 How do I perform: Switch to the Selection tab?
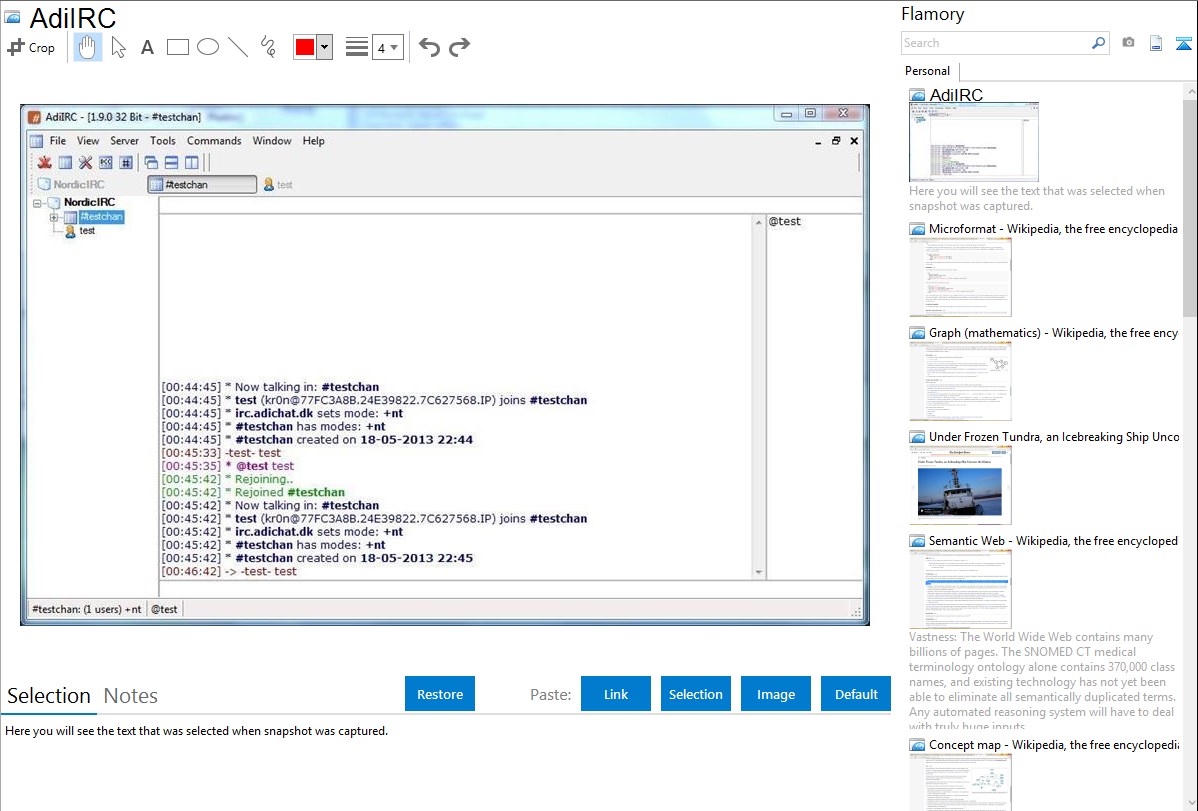pyautogui.click(x=49, y=696)
